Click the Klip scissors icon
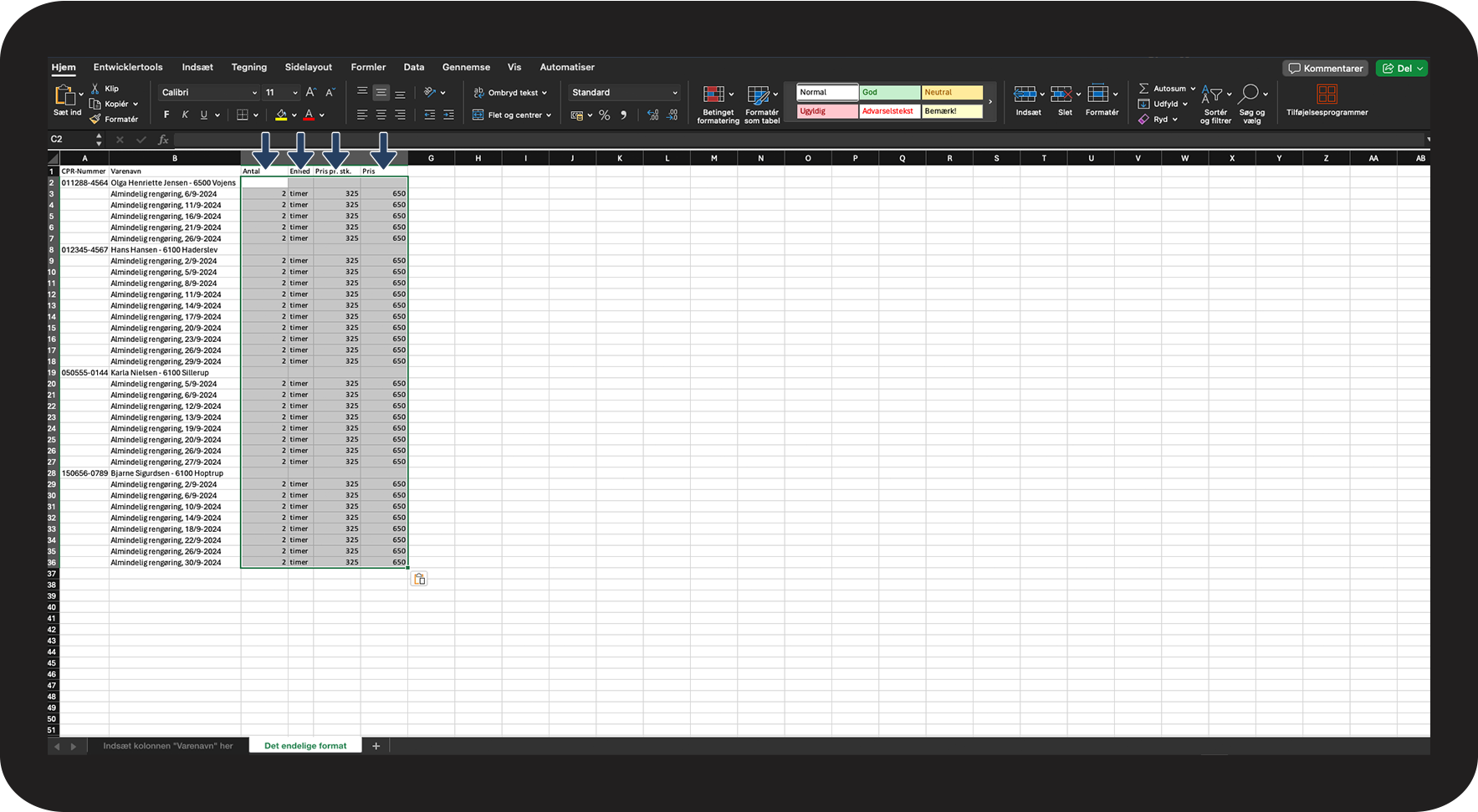 pyautogui.click(x=95, y=89)
